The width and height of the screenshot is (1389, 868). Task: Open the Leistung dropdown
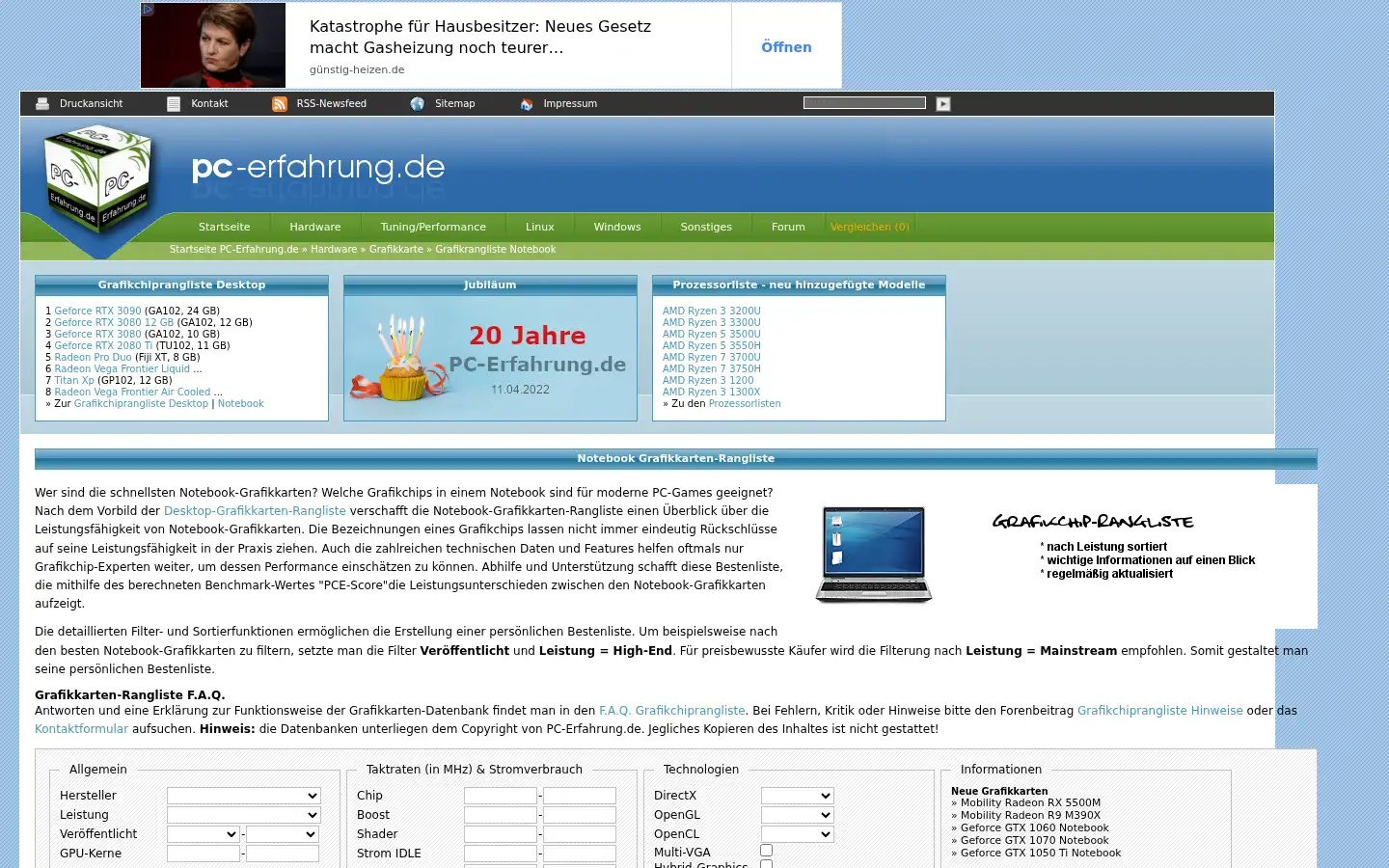click(x=244, y=815)
